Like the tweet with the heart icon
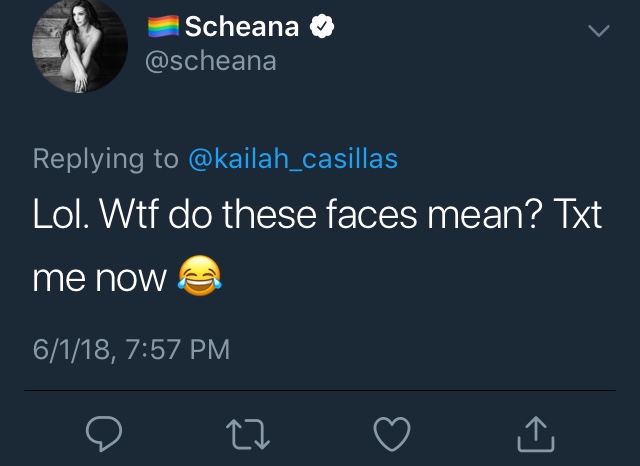Viewport: 640px width, 466px height. click(x=392, y=434)
